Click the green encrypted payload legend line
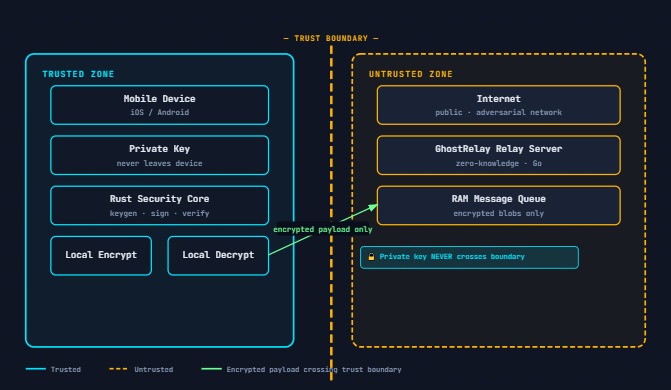Image resolution: width=671 pixels, height=390 pixels. [211, 369]
